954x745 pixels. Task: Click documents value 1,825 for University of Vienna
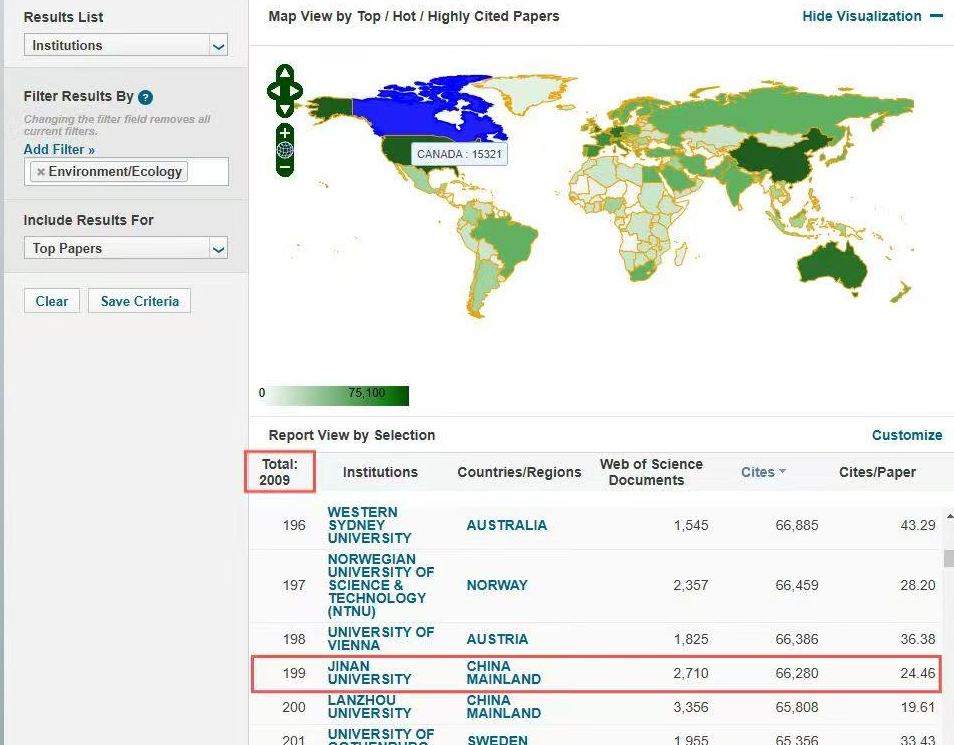691,639
